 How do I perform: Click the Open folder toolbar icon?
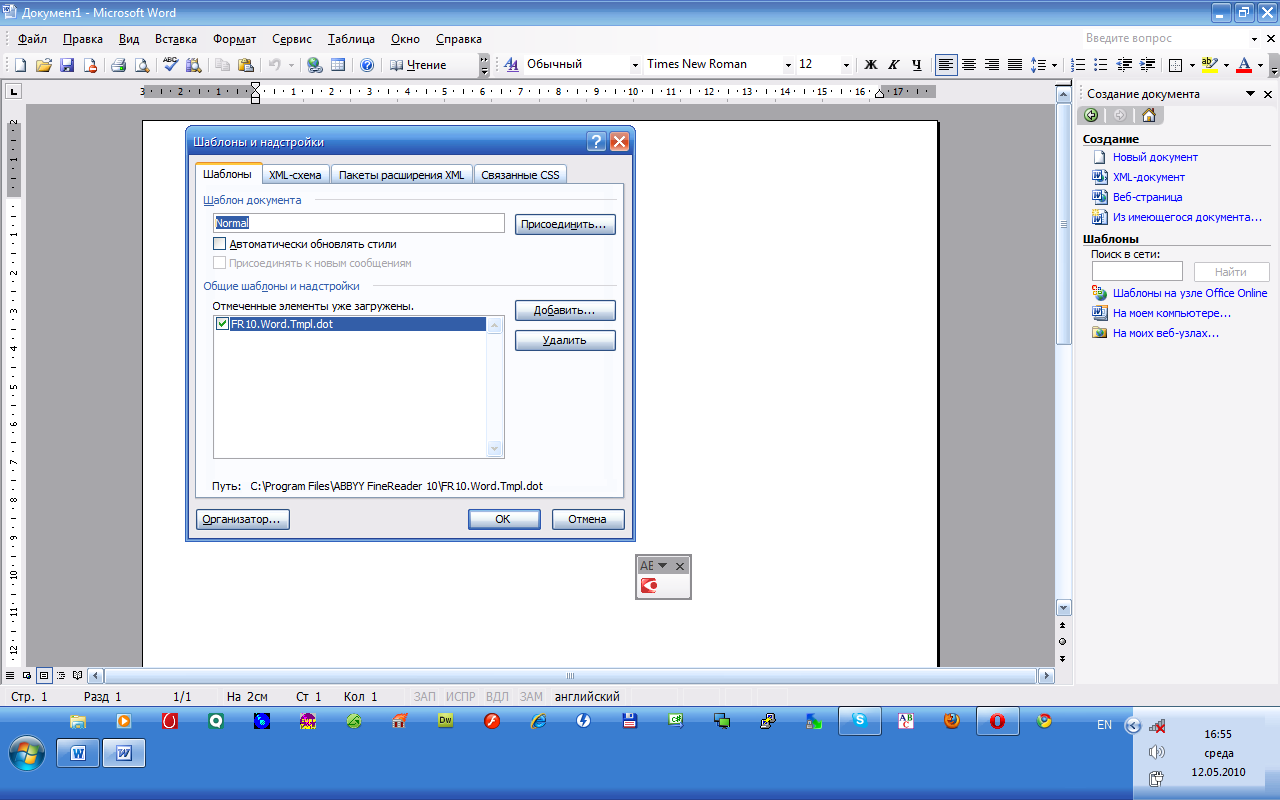coord(44,65)
